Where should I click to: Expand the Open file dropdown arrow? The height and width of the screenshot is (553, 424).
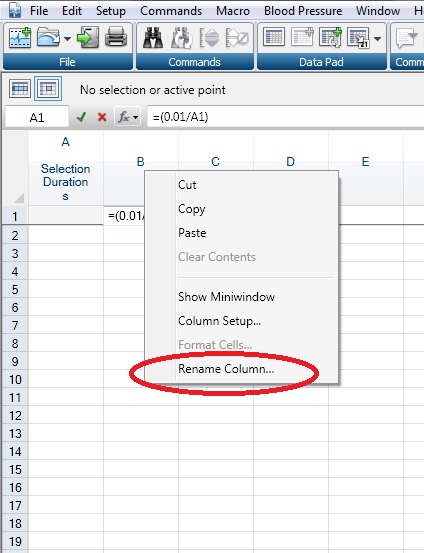coord(67,38)
